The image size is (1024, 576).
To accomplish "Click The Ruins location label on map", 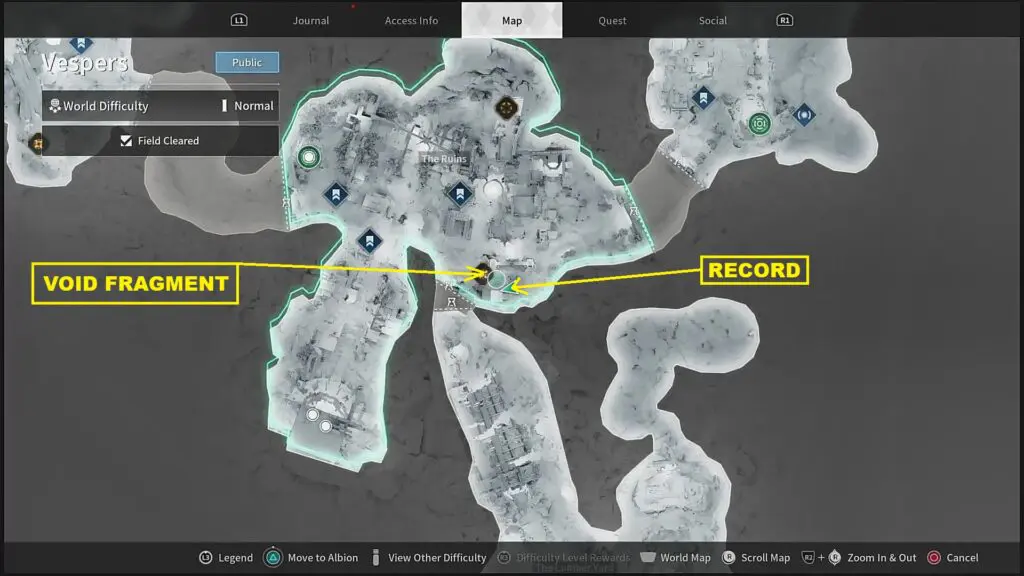I will coord(443,159).
